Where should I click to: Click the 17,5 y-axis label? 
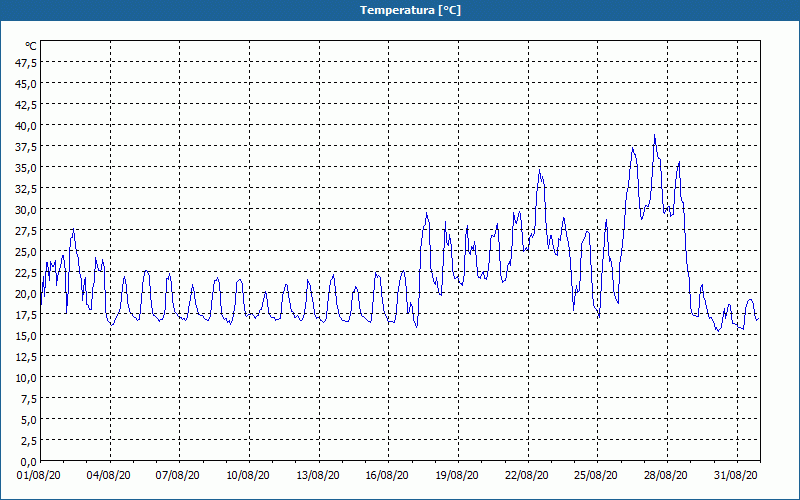pyautogui.click(x=27, y=315)
